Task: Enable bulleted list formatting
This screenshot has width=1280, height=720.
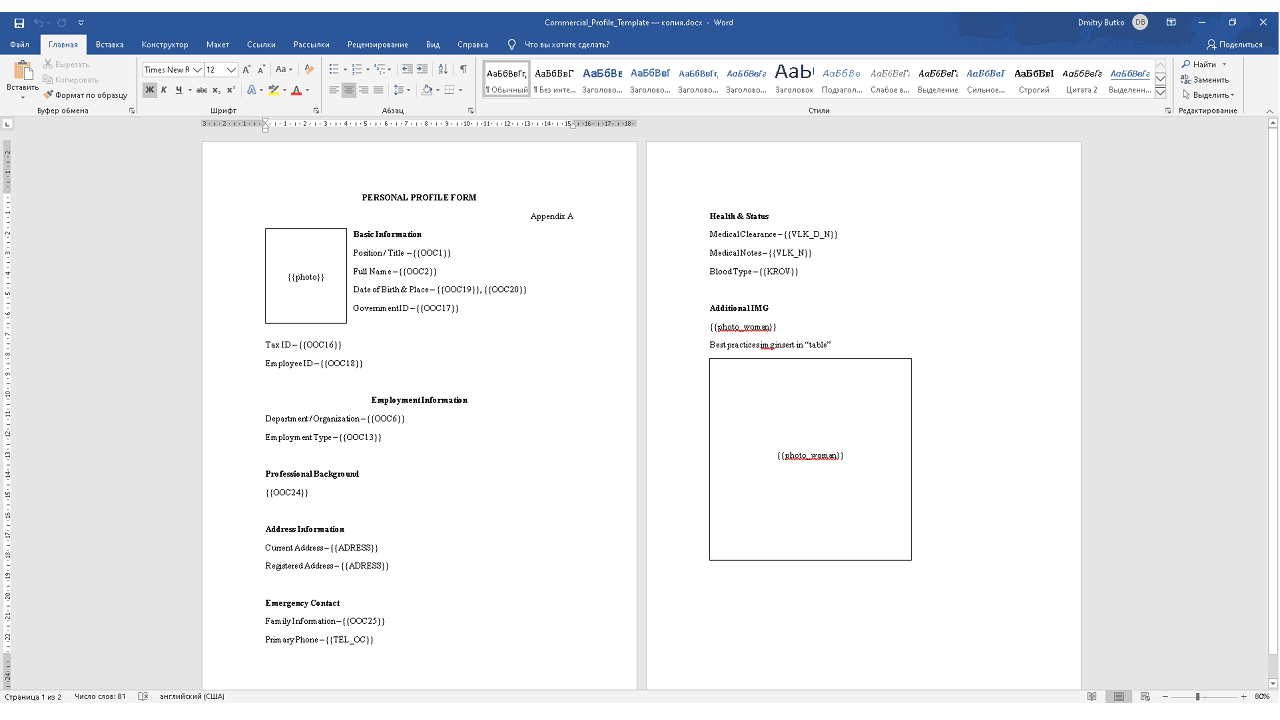Action: pos(332,70)
